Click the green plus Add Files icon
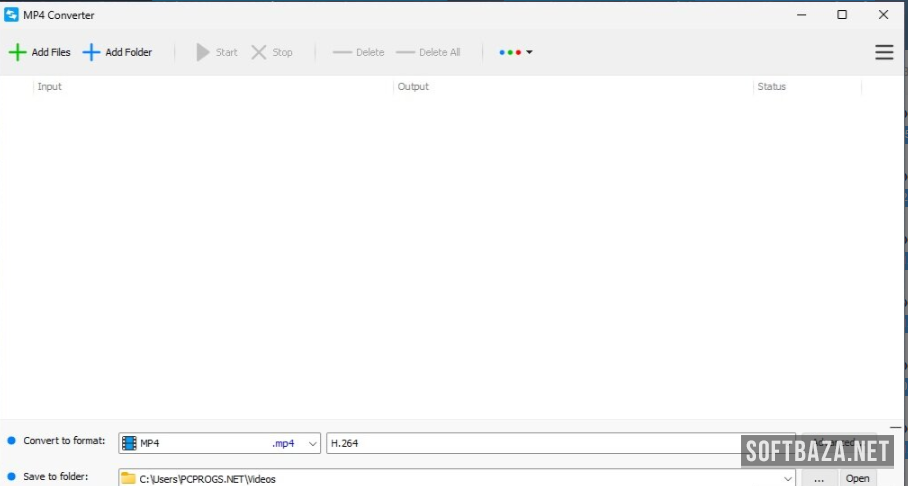This screenshot has height=486, width=908. click(x=17, y=52)
